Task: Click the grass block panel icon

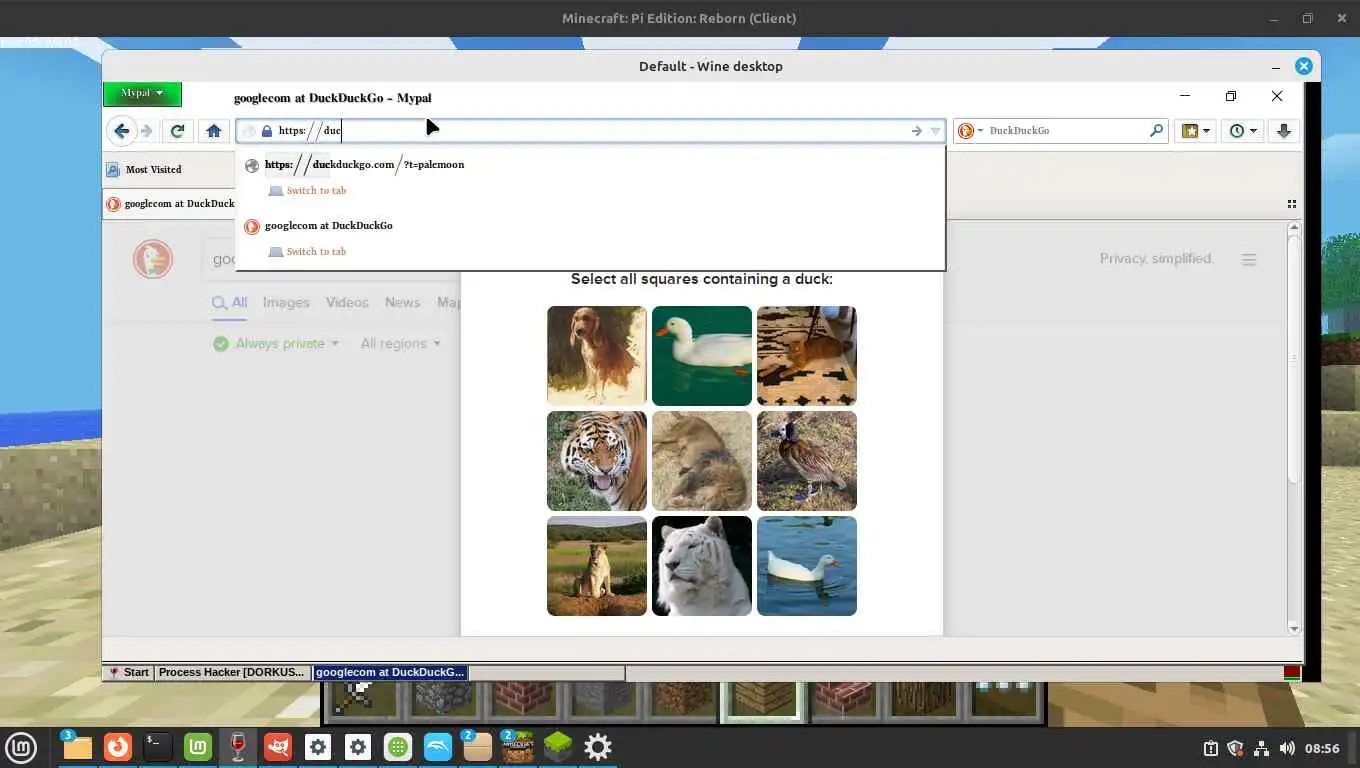Action: [558, 747]
